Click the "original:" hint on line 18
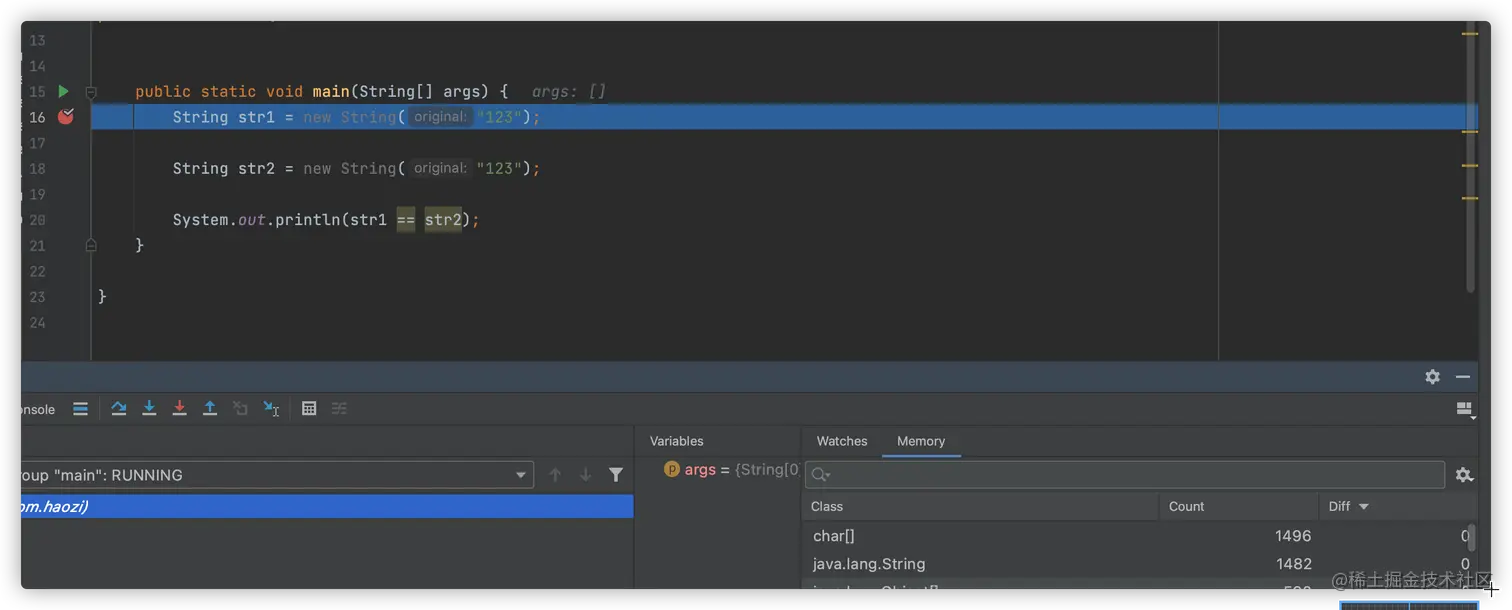 (440, 168)
